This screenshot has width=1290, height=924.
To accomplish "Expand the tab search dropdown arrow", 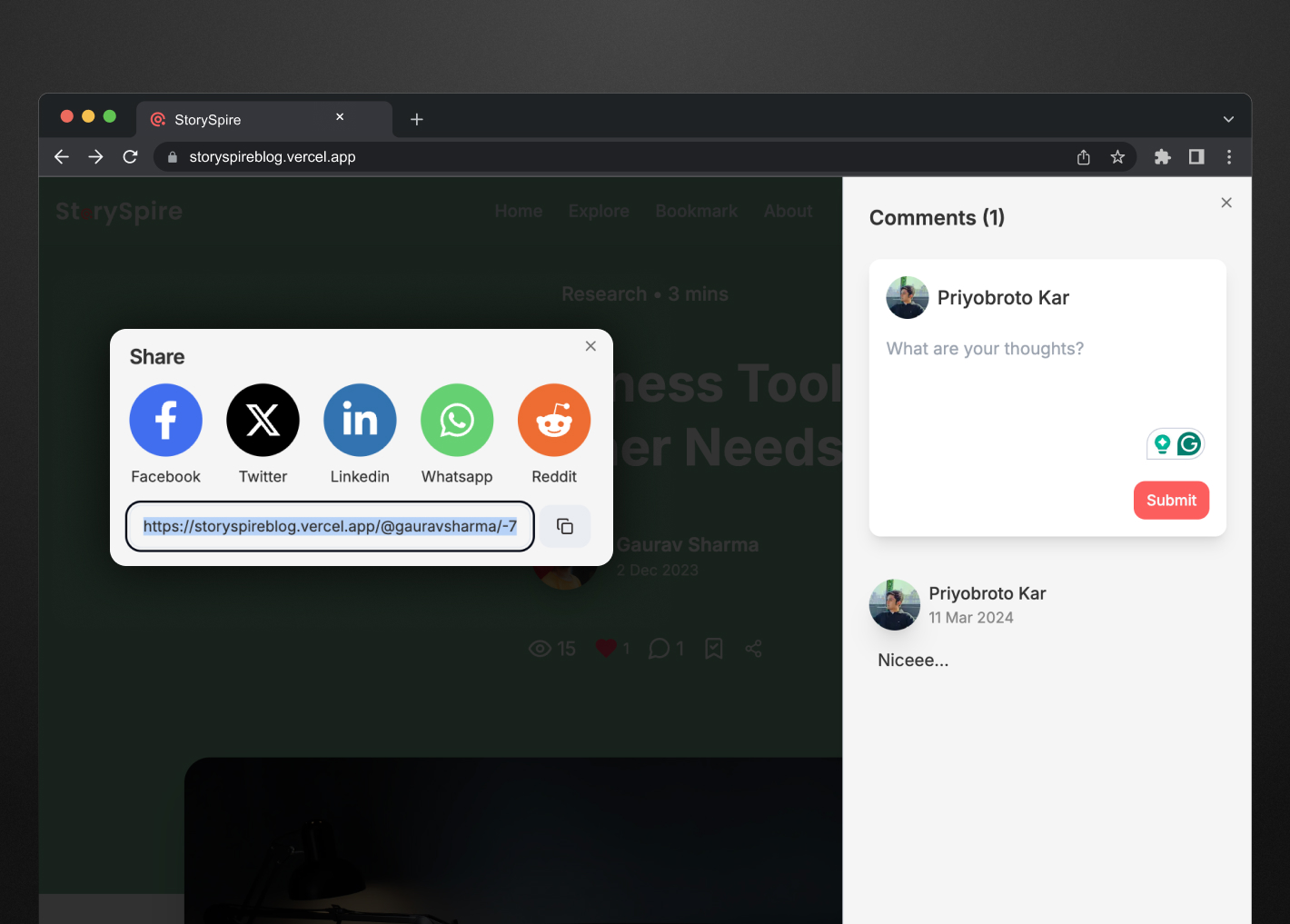I will 1228,119.
